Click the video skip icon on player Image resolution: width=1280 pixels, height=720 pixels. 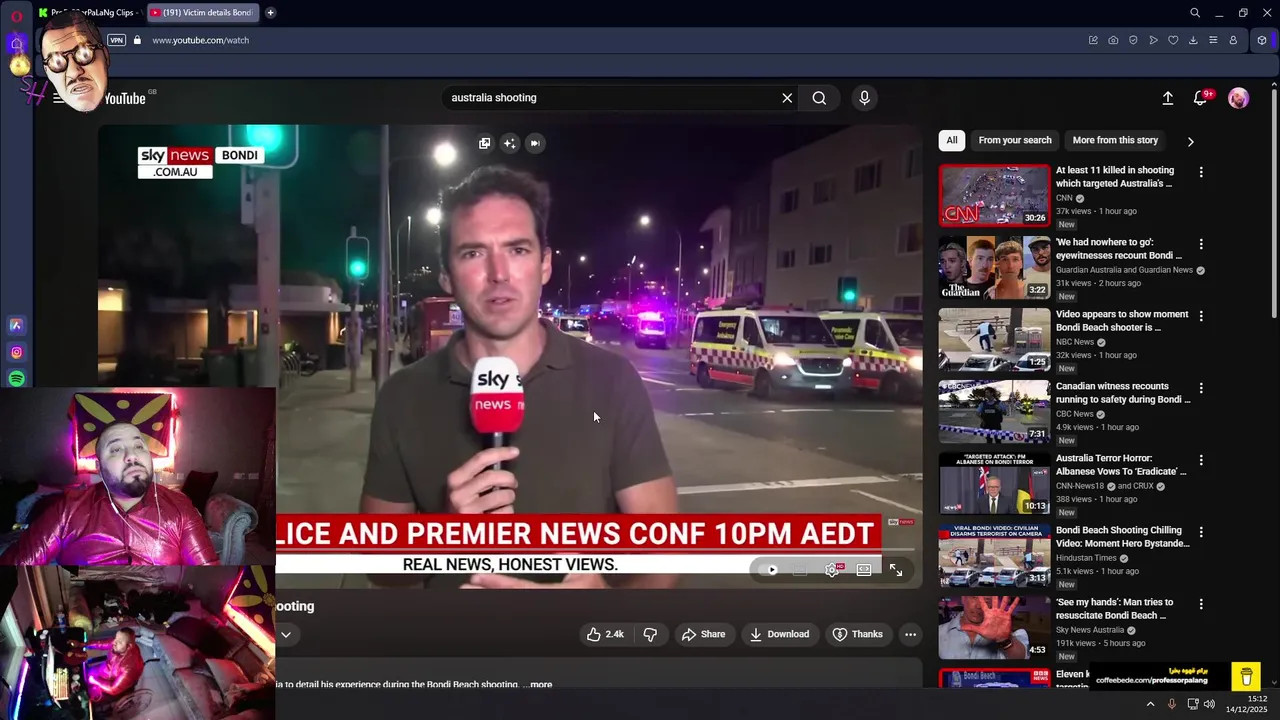coord(535,143)
